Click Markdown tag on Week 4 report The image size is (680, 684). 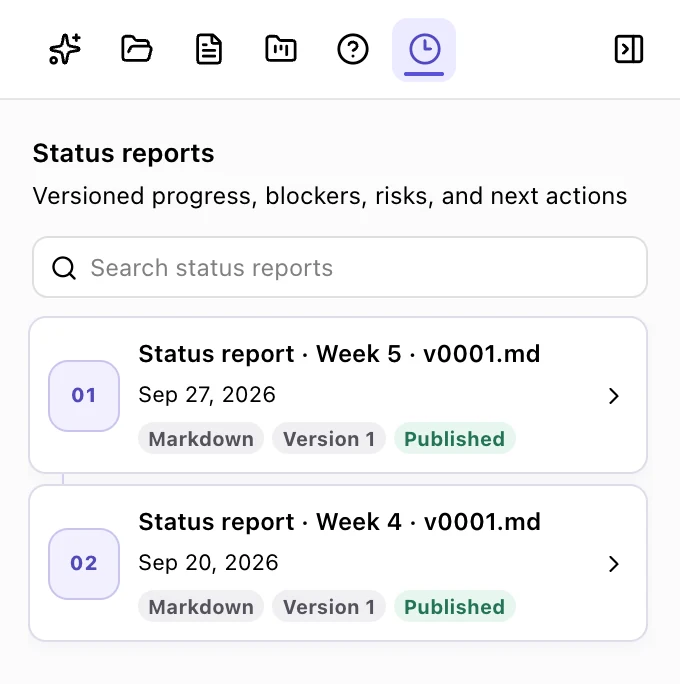coord(201,606)
